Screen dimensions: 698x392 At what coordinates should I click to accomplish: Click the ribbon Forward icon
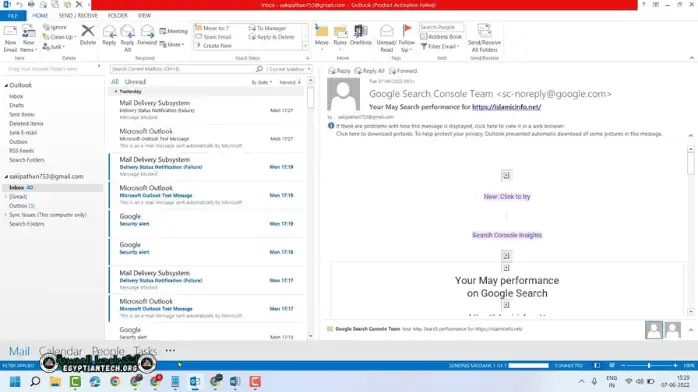point(147,35)
